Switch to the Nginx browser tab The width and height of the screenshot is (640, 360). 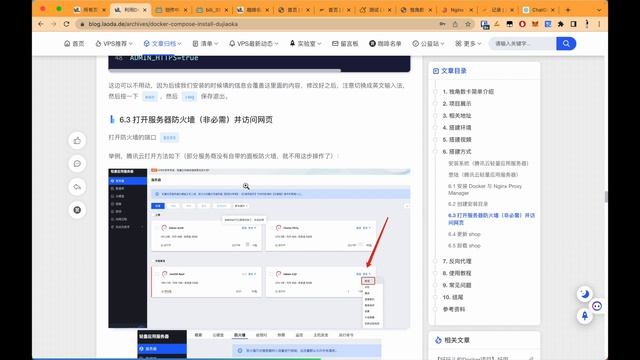pos(457,9)
